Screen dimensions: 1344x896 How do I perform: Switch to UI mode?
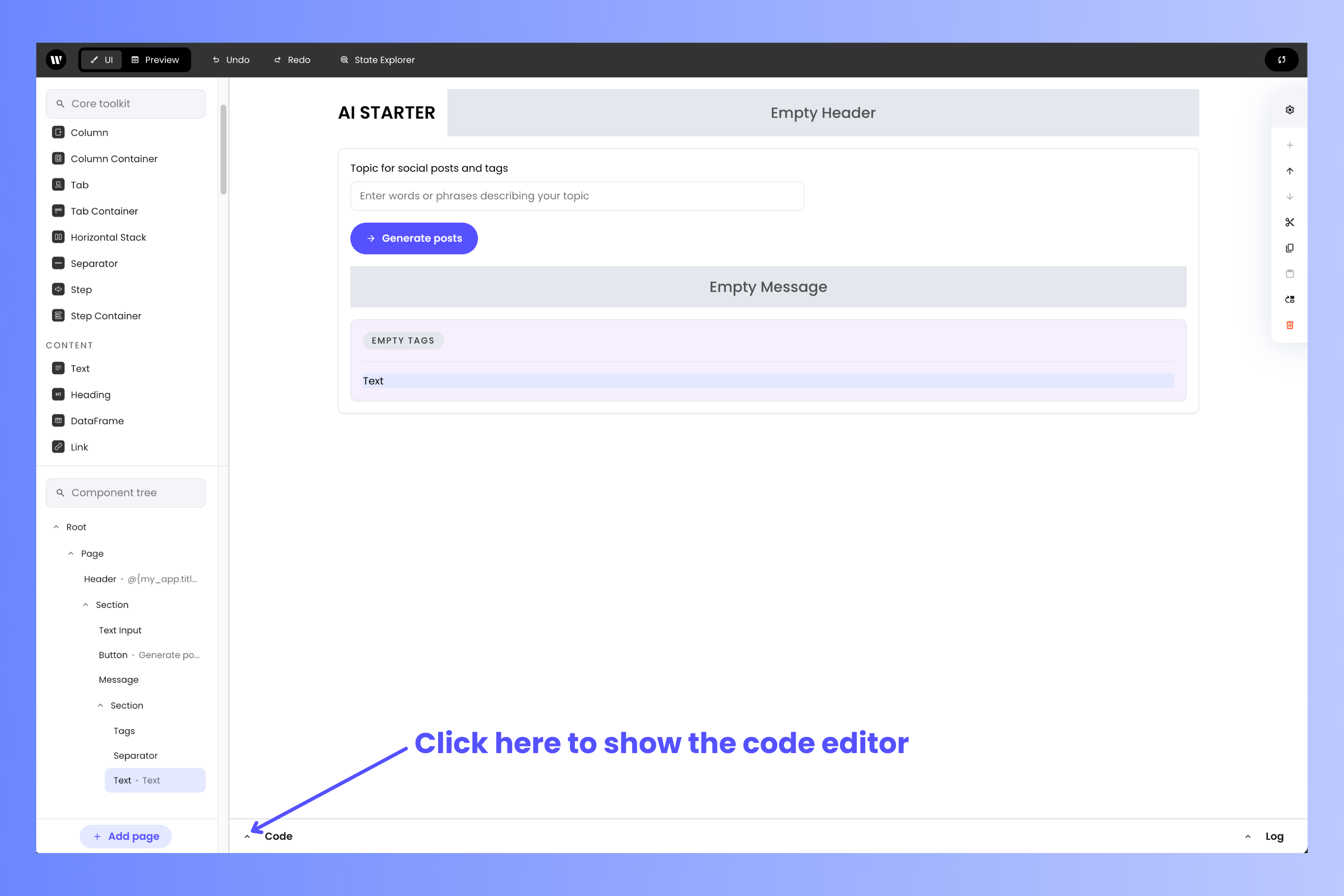click(101, 60)
